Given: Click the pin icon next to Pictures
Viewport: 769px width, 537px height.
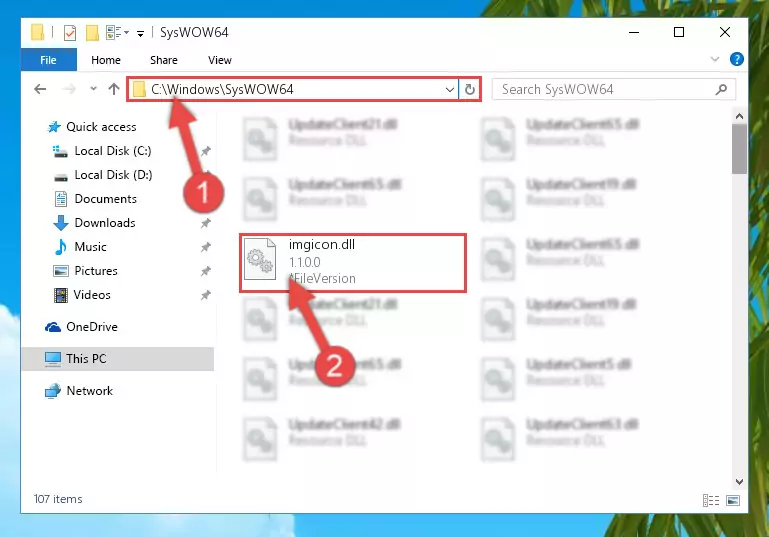Looking at the screenshot, I should click(x=205, y=271).
